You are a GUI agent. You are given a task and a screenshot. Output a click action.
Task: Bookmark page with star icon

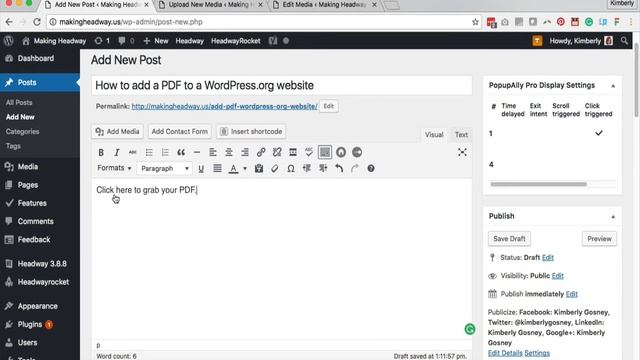pyautogui.click(x=475, y=22)
